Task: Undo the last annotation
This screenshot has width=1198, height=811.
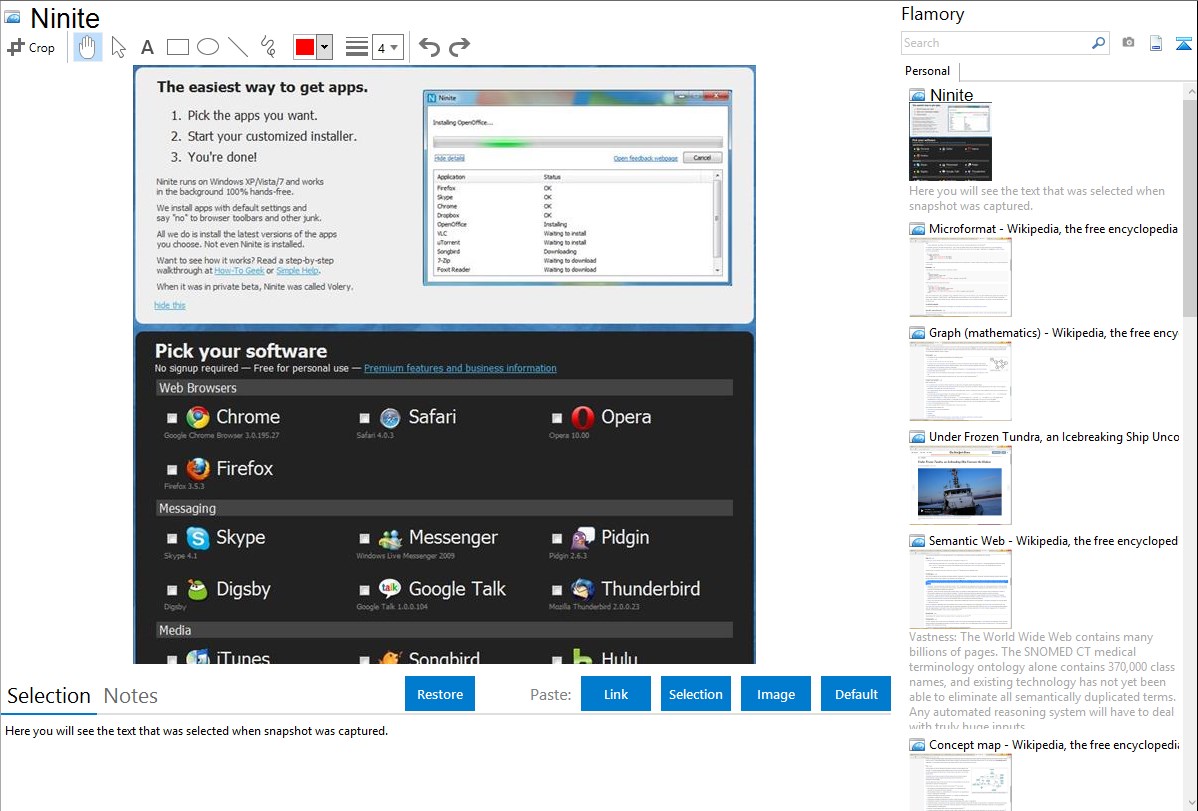Action: tap(429, 47)
